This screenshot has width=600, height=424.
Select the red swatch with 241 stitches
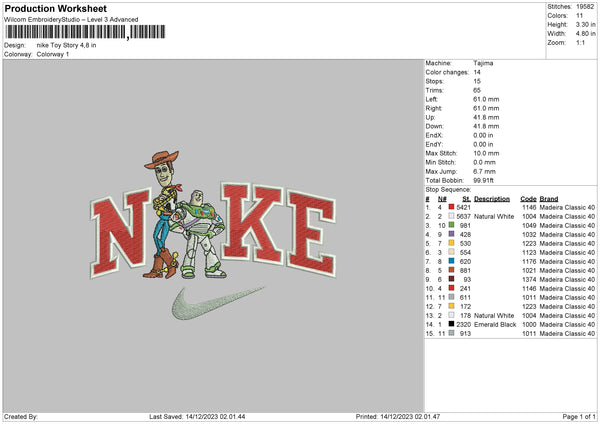pos(452,288)
